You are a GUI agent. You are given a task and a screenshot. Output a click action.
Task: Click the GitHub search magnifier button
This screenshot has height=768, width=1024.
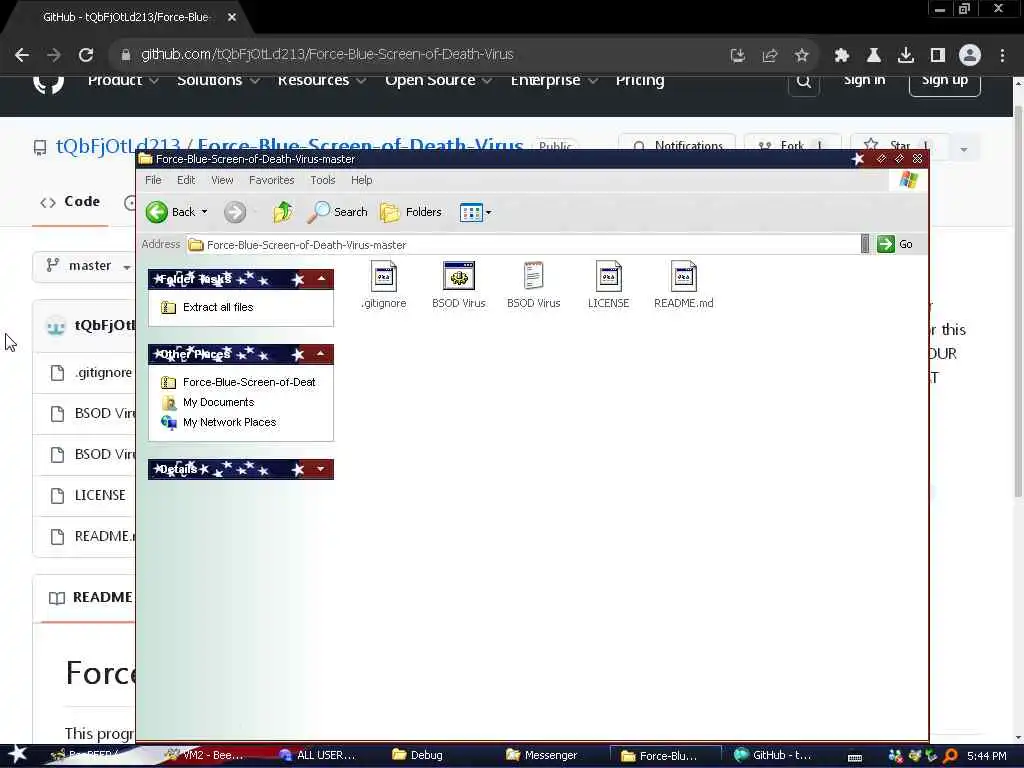point(804,81)
